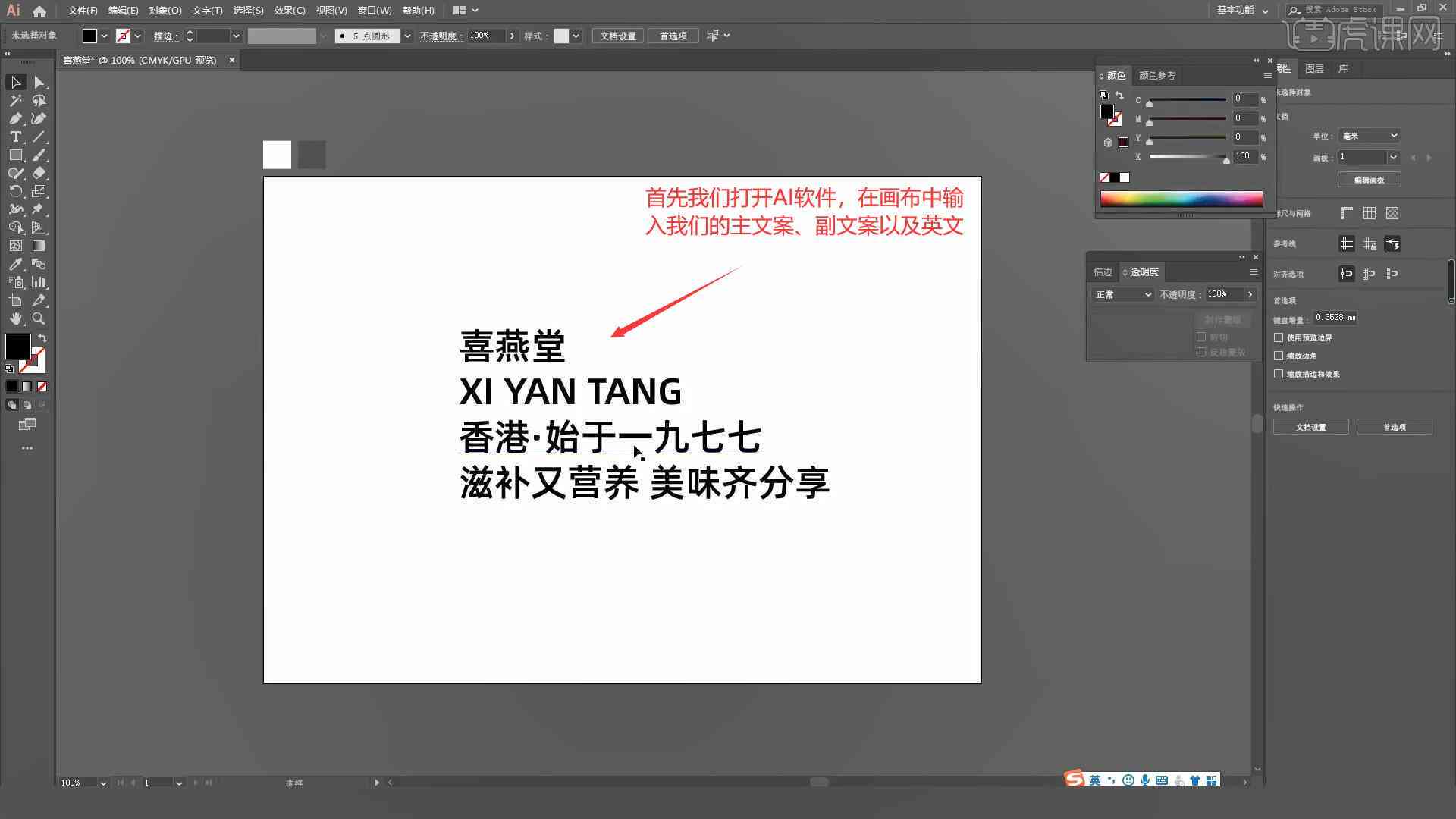Click 首选项 button in quick actions
Image resolution: width=1456 pixels, height=819 pixels.
pyautogui.click(x=1394, y=427)
